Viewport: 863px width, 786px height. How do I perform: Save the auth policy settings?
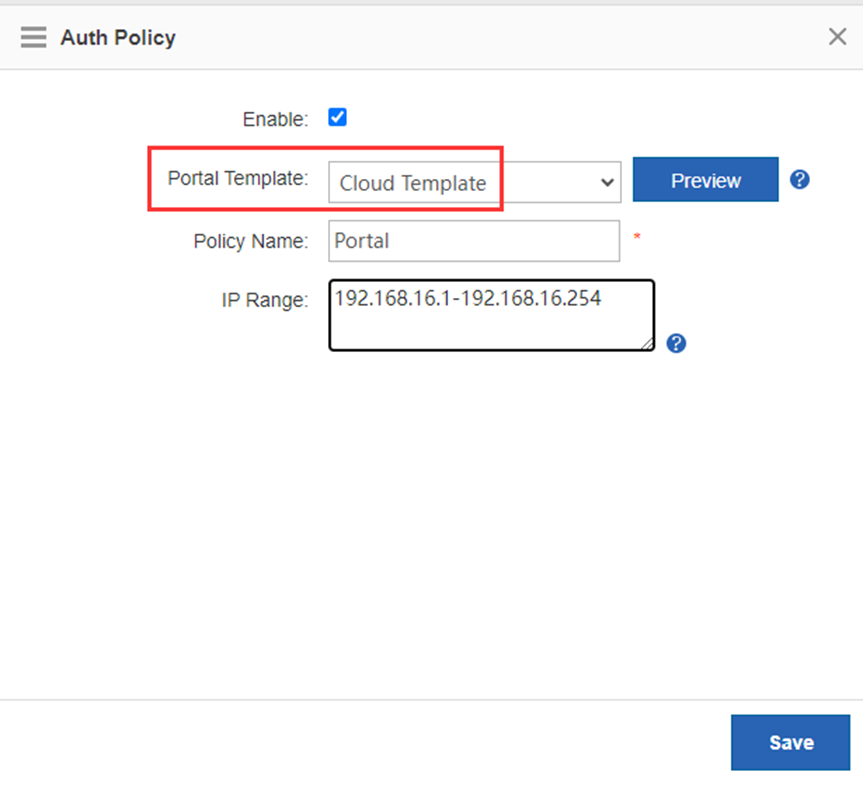[x=790, y=742]
